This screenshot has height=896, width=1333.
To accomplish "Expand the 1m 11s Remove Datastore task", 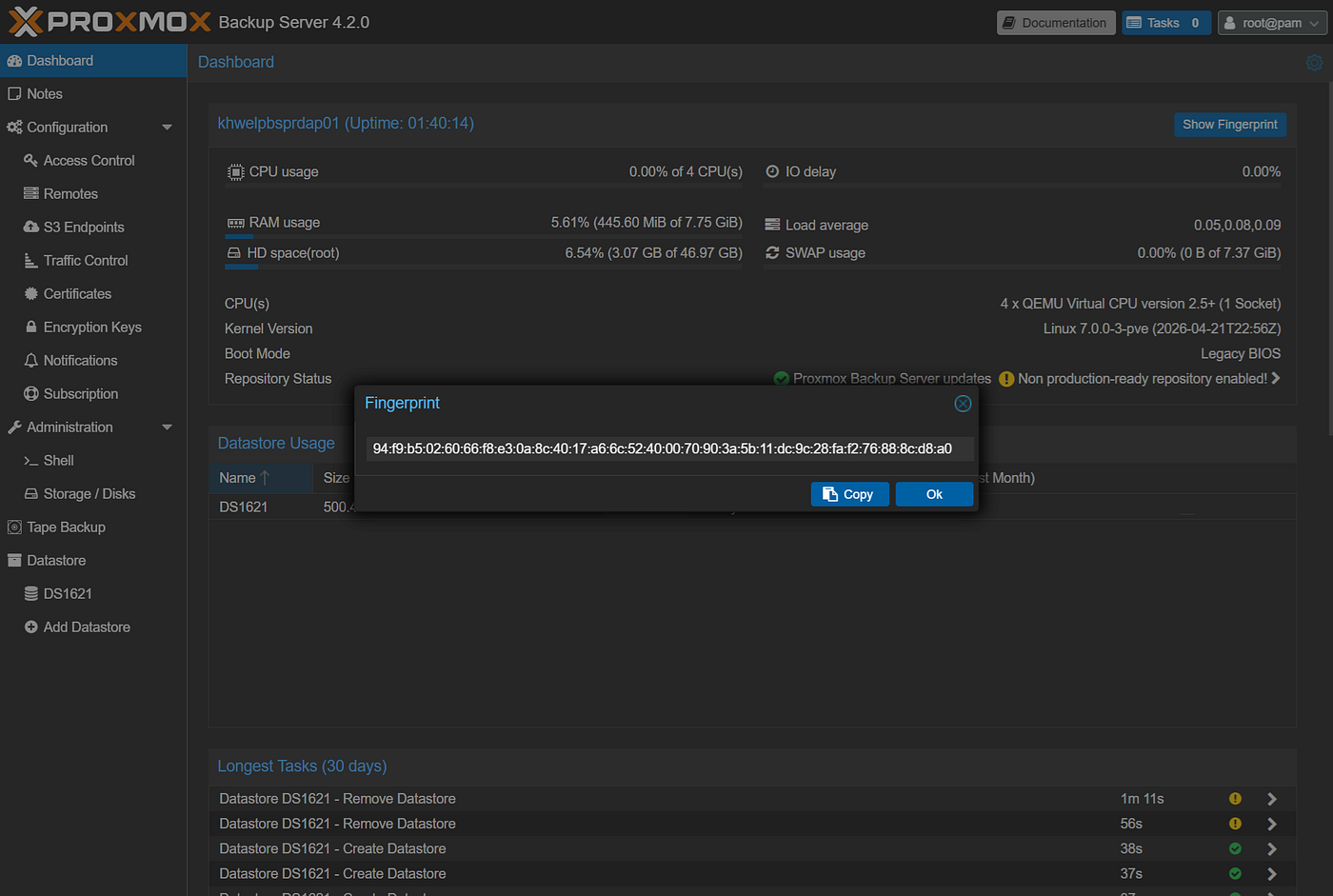I will tap(1272, 799).
